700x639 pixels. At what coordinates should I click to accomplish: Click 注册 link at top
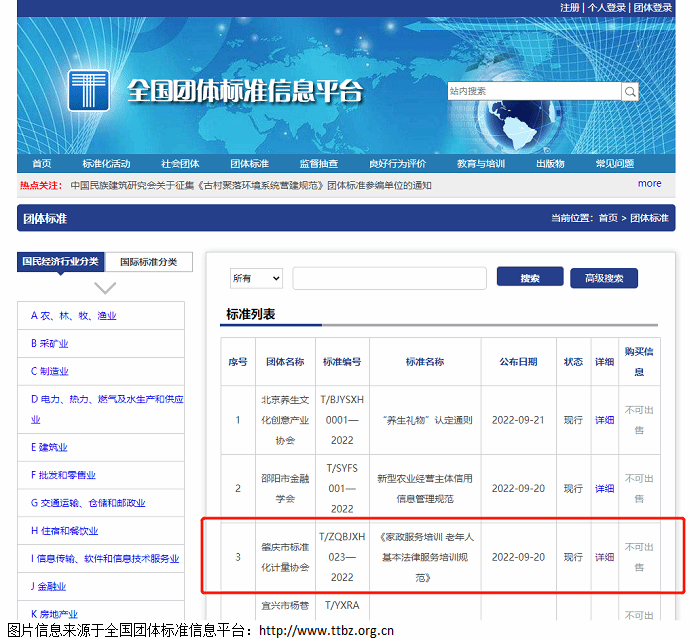tap(570, 8)
